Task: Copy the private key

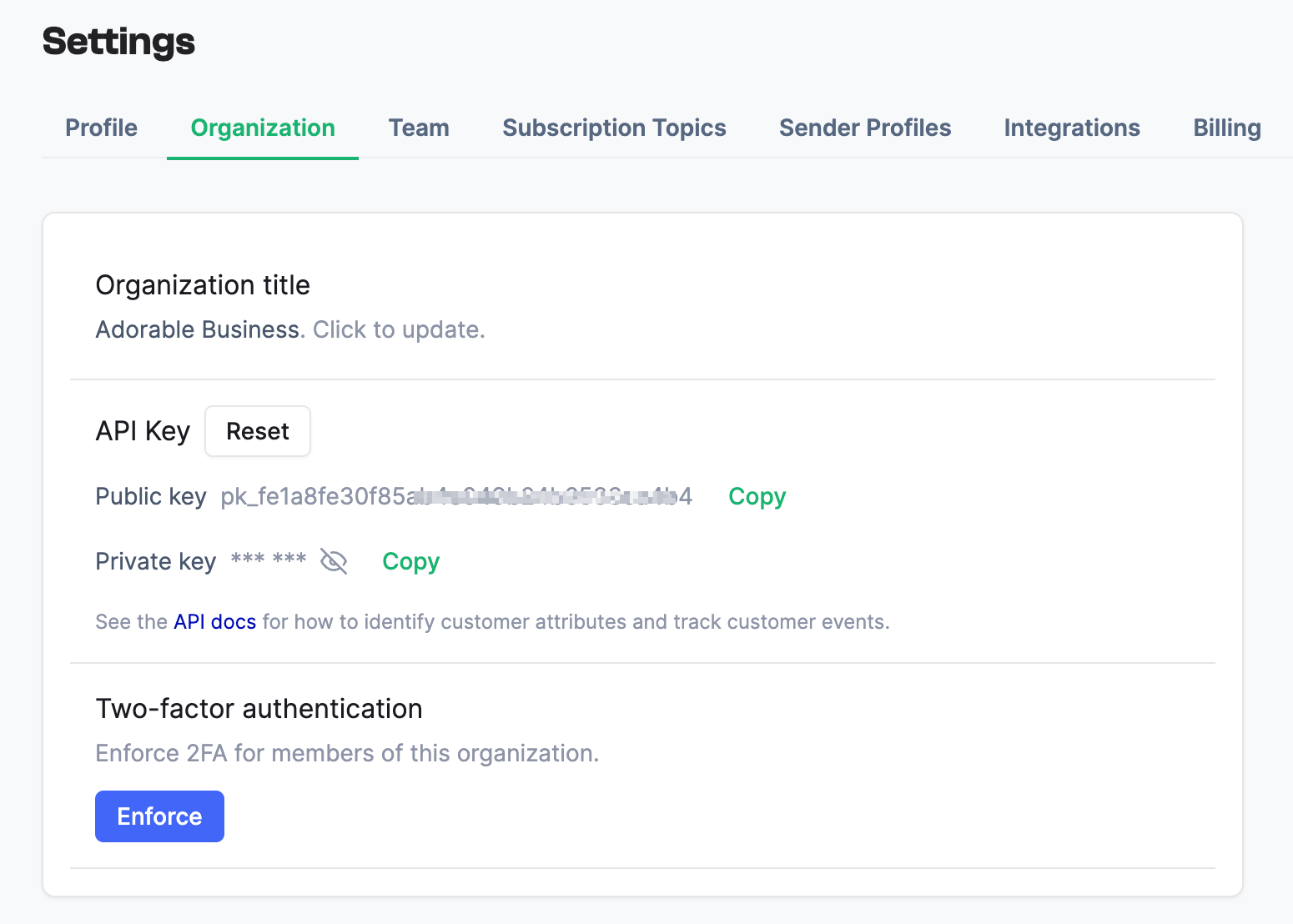Action: pyautogui.click(x=410, y=561)
